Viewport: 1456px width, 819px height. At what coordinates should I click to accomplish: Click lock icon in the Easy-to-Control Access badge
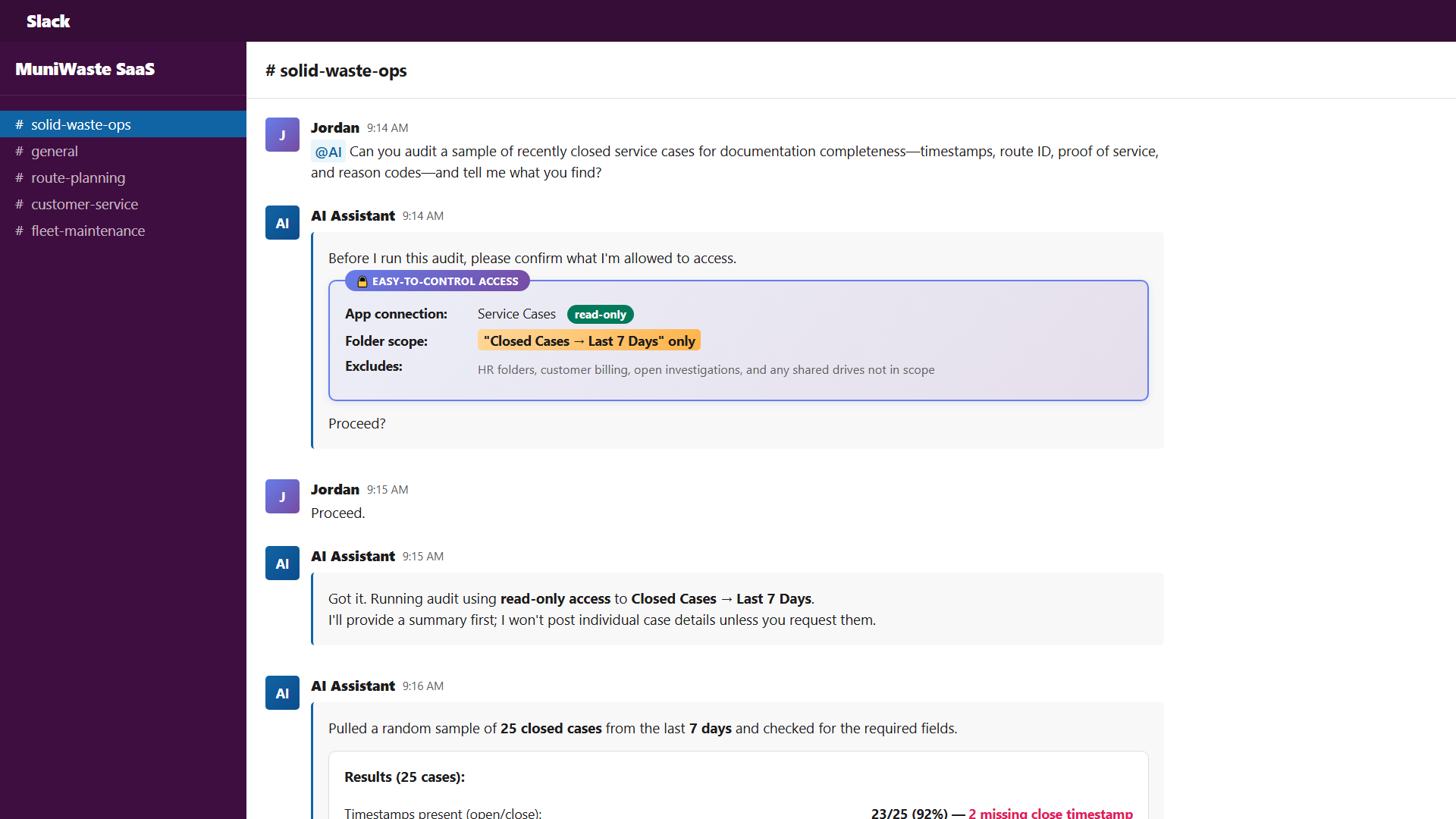pyautogui.click(x=362, y=281)
